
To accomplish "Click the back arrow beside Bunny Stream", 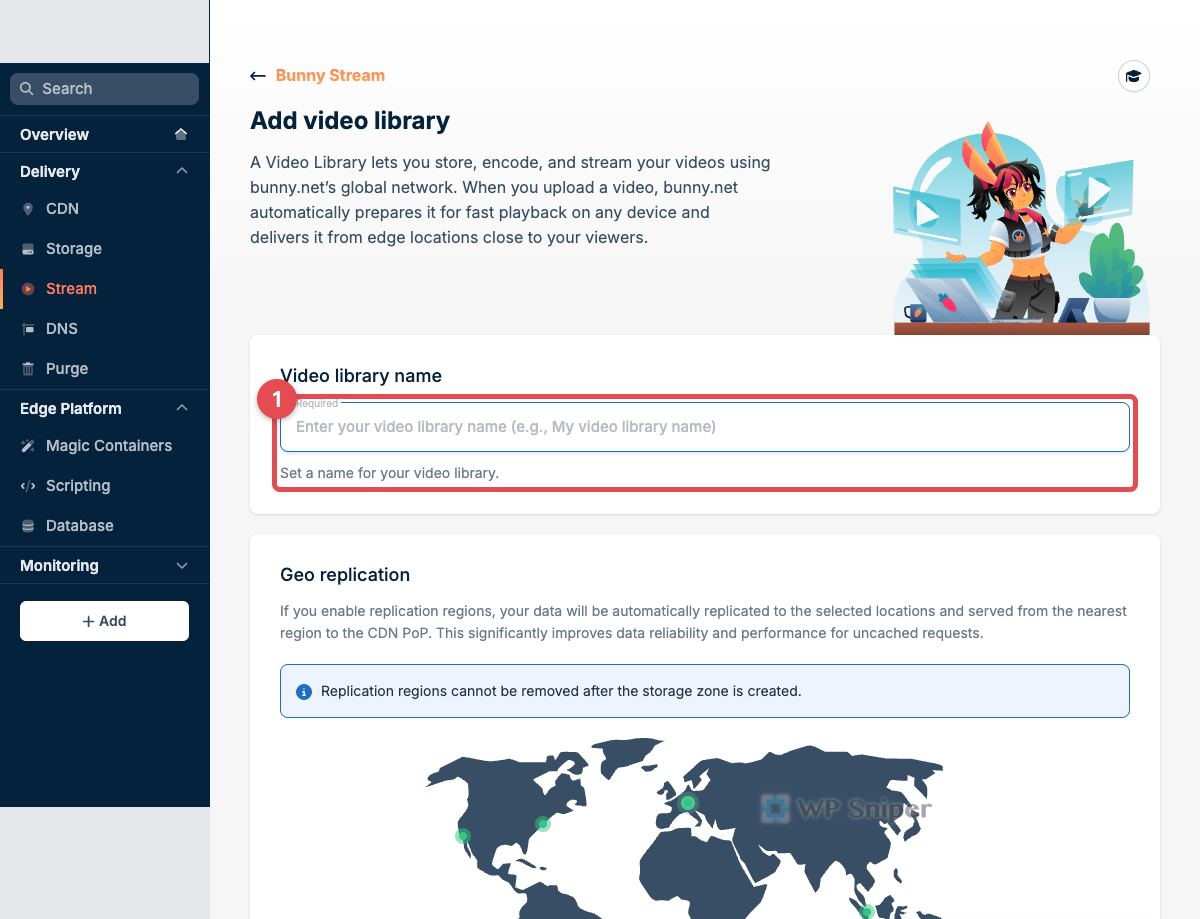I will (x=258, y=76).
